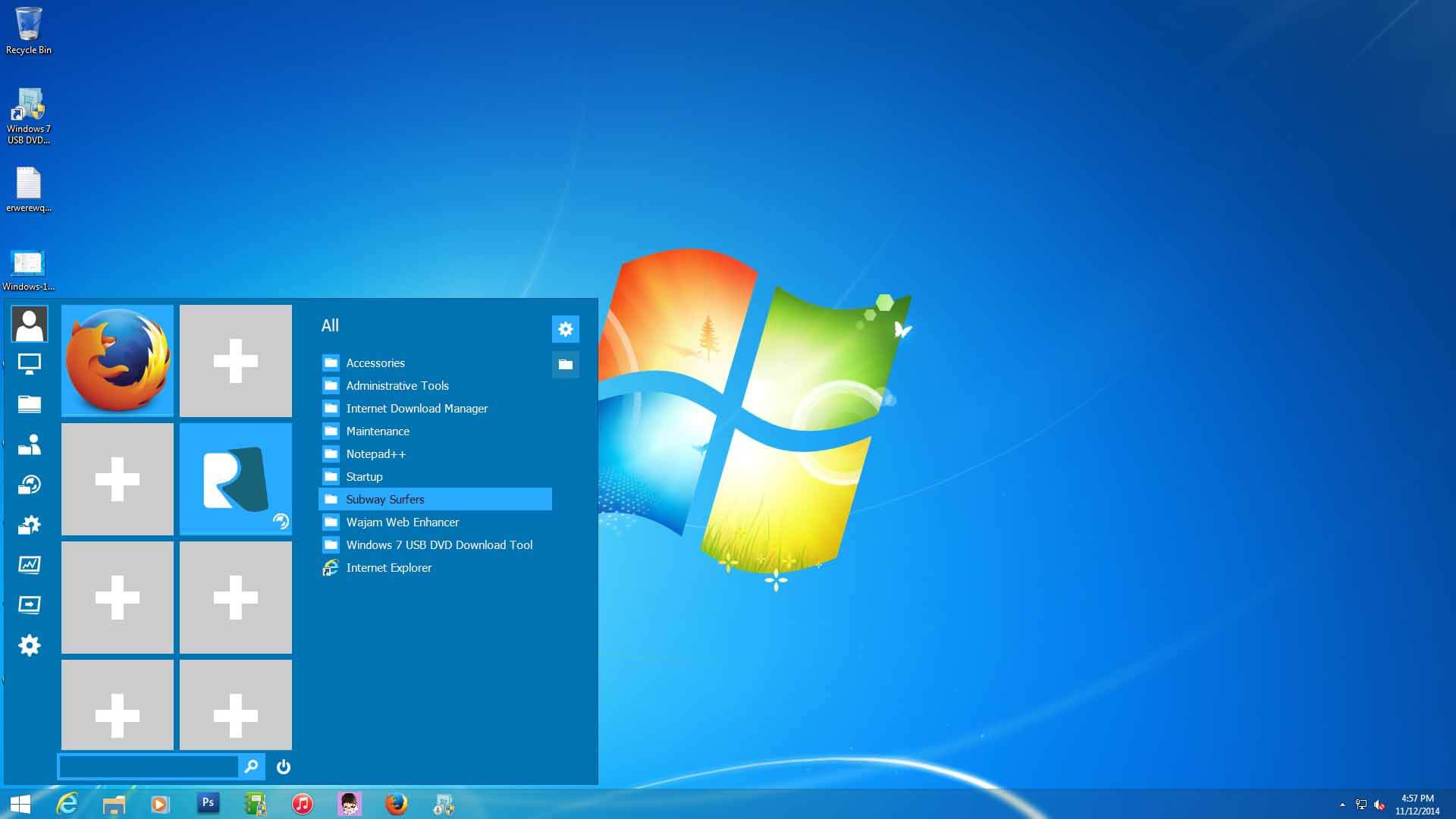Image resolution: width=1456 pixels, height=819 pixels.
Task: Open the All programs category dropdown
Action: click(330, 326)
